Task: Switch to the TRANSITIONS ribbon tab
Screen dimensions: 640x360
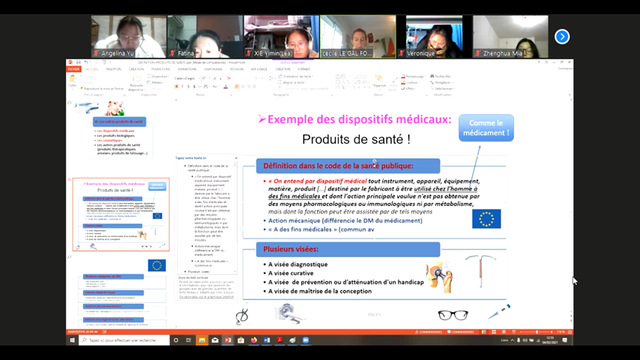Action: click(x=161, y=69)
